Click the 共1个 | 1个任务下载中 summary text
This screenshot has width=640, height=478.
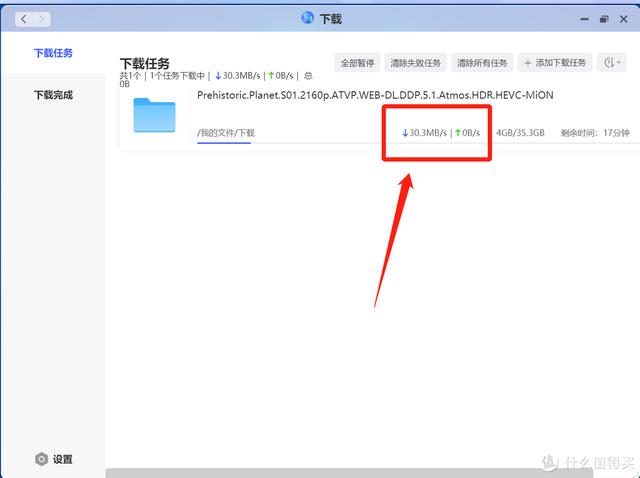(162, 76)
